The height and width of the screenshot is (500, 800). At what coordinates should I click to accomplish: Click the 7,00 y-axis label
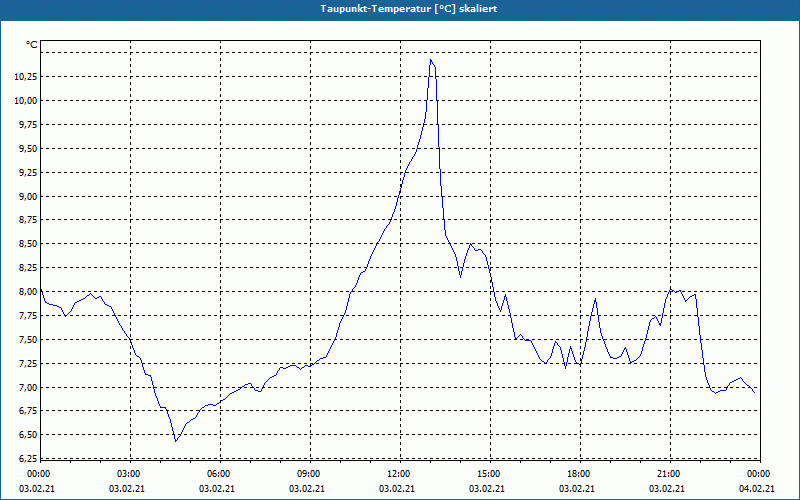29,387
